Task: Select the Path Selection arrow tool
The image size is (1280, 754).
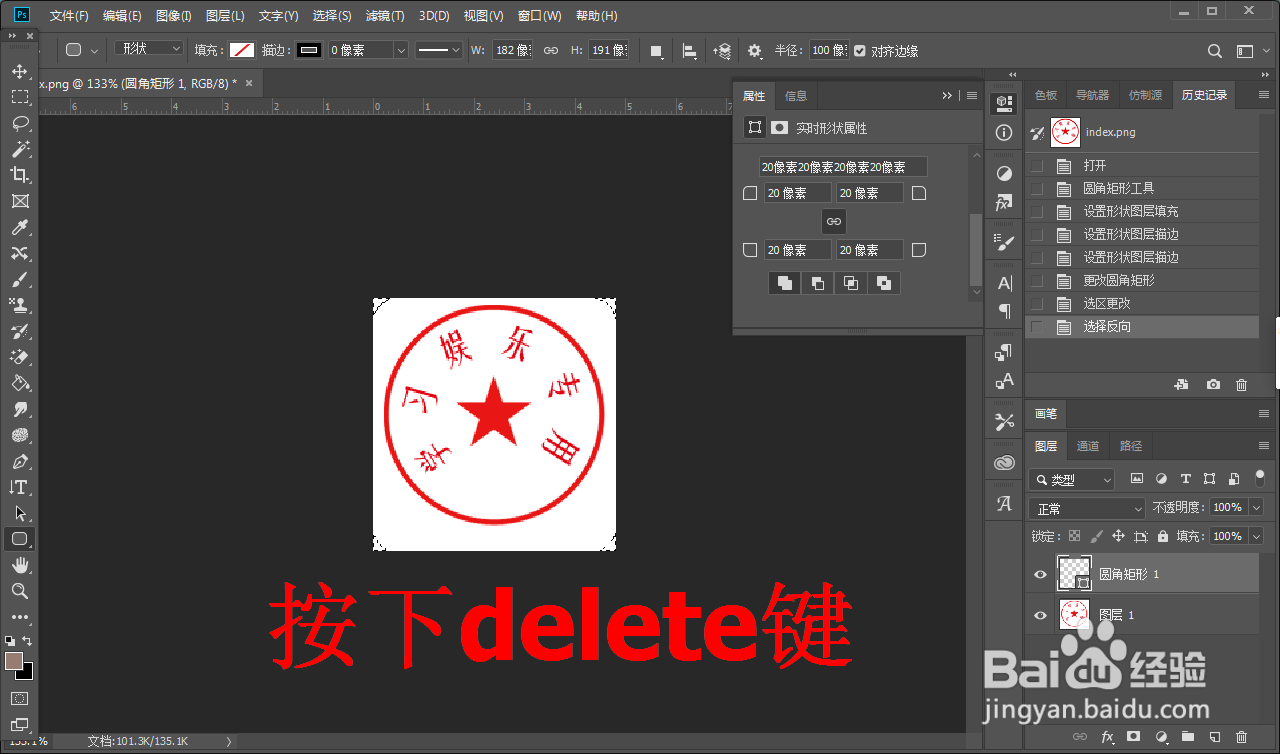Action: pyautogui.click(x=19, y=513)
